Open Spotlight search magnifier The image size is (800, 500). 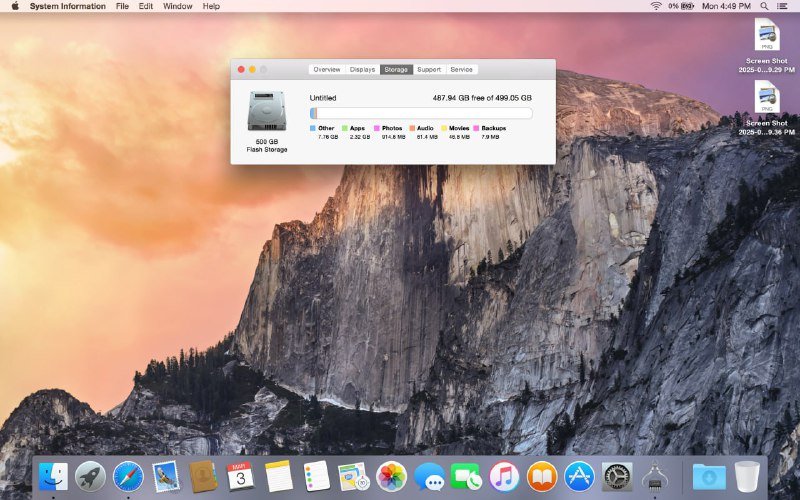click(x=764, y=6)
